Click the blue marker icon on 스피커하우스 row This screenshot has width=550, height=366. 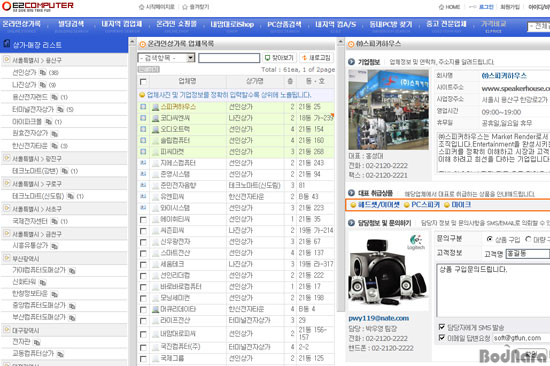pos(143,107)
